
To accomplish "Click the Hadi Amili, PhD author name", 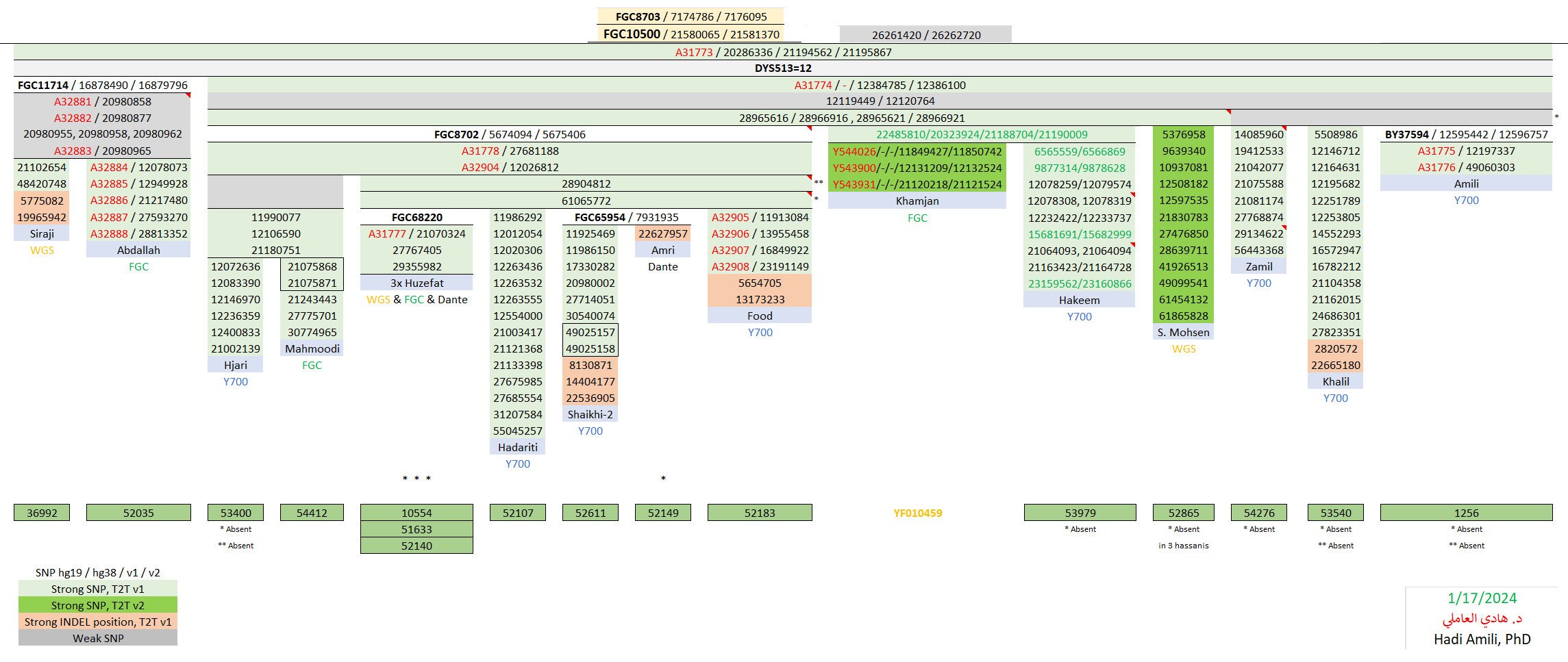I will [1482, 639].
